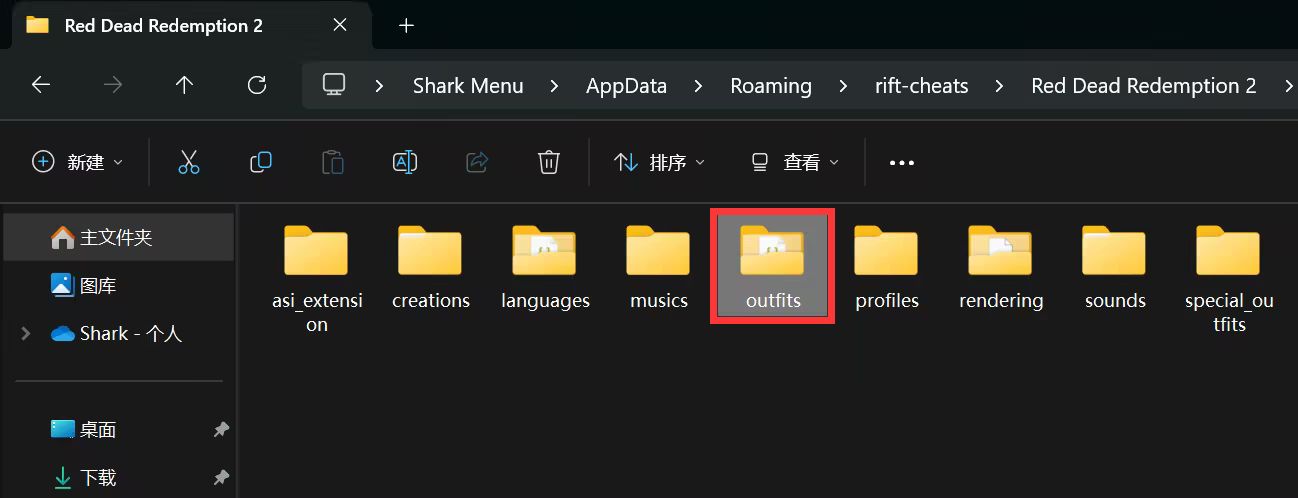Refresh the current folder view
Image resolution: width=1298 pixels, height=498 pixels.
pyautogui.click(x=257, y=85)
